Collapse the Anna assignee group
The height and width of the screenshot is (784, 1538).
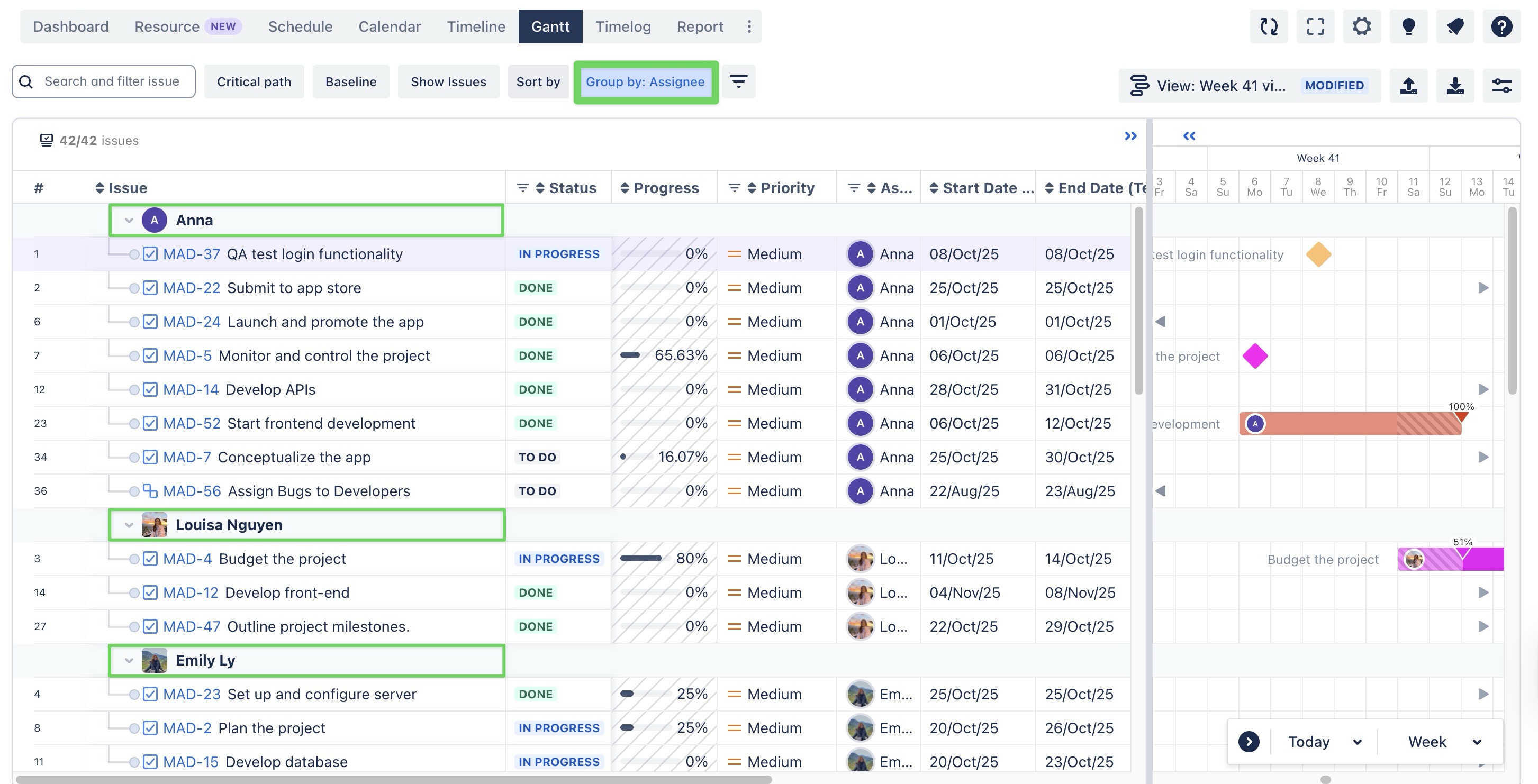(x=129, y=220)
